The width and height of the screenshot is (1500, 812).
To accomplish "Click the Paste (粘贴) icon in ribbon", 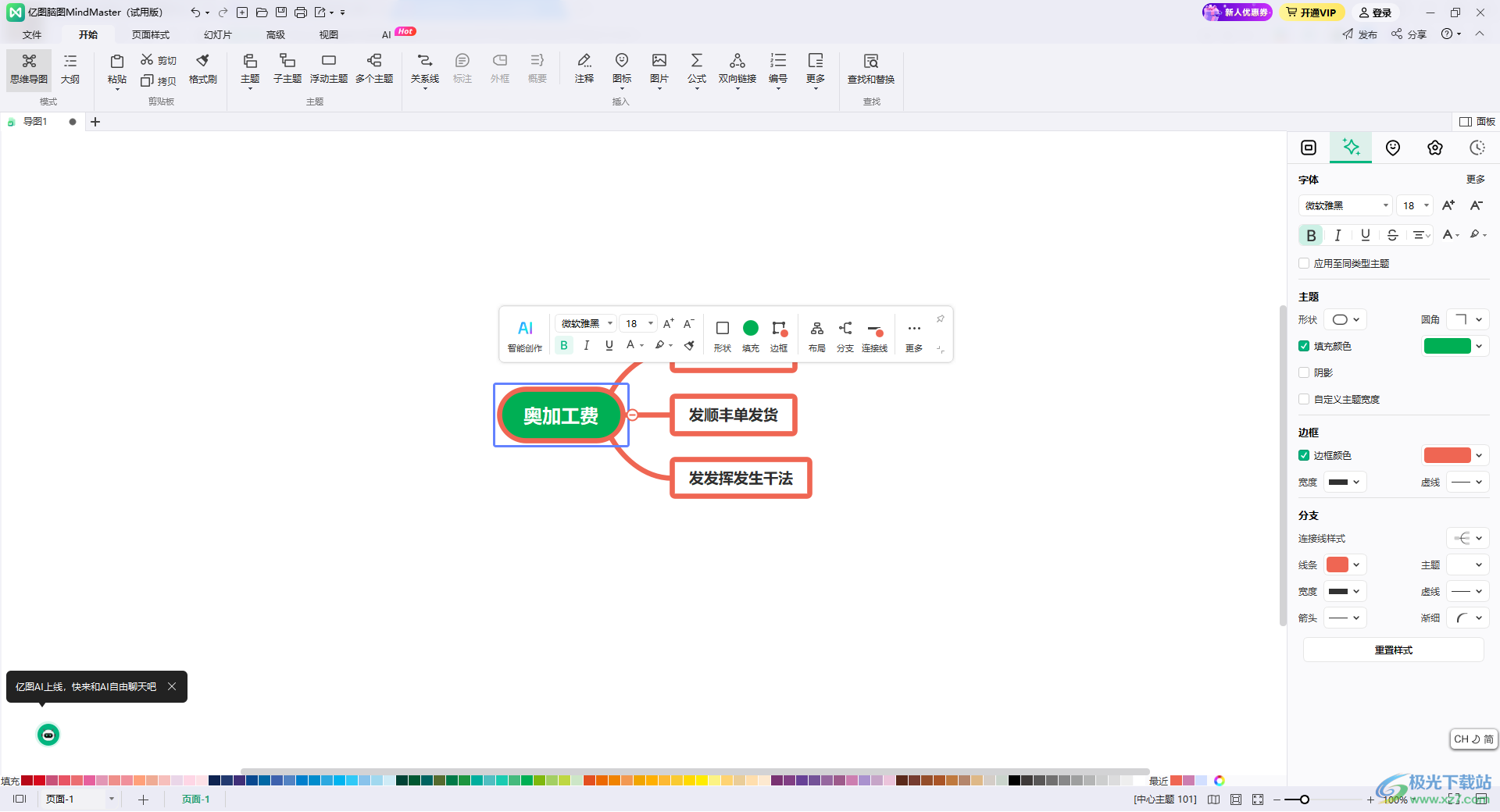I will 117,62.
